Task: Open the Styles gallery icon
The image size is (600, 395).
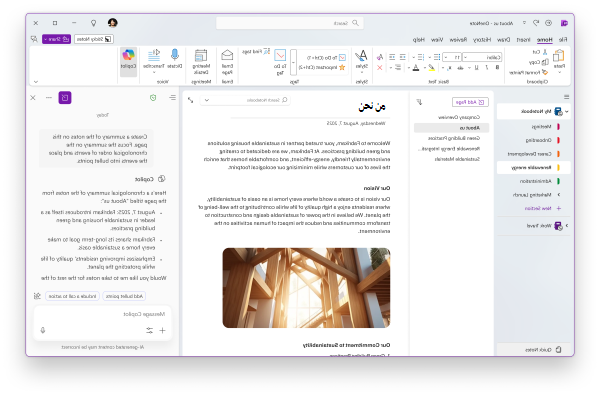Action: click(361, 56)
